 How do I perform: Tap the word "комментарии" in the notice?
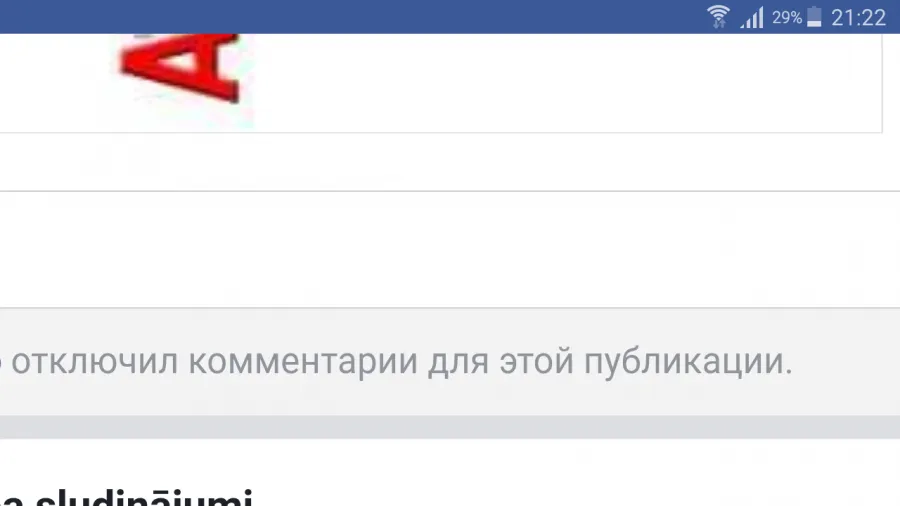pyautogui.click(x=302, y=362)
